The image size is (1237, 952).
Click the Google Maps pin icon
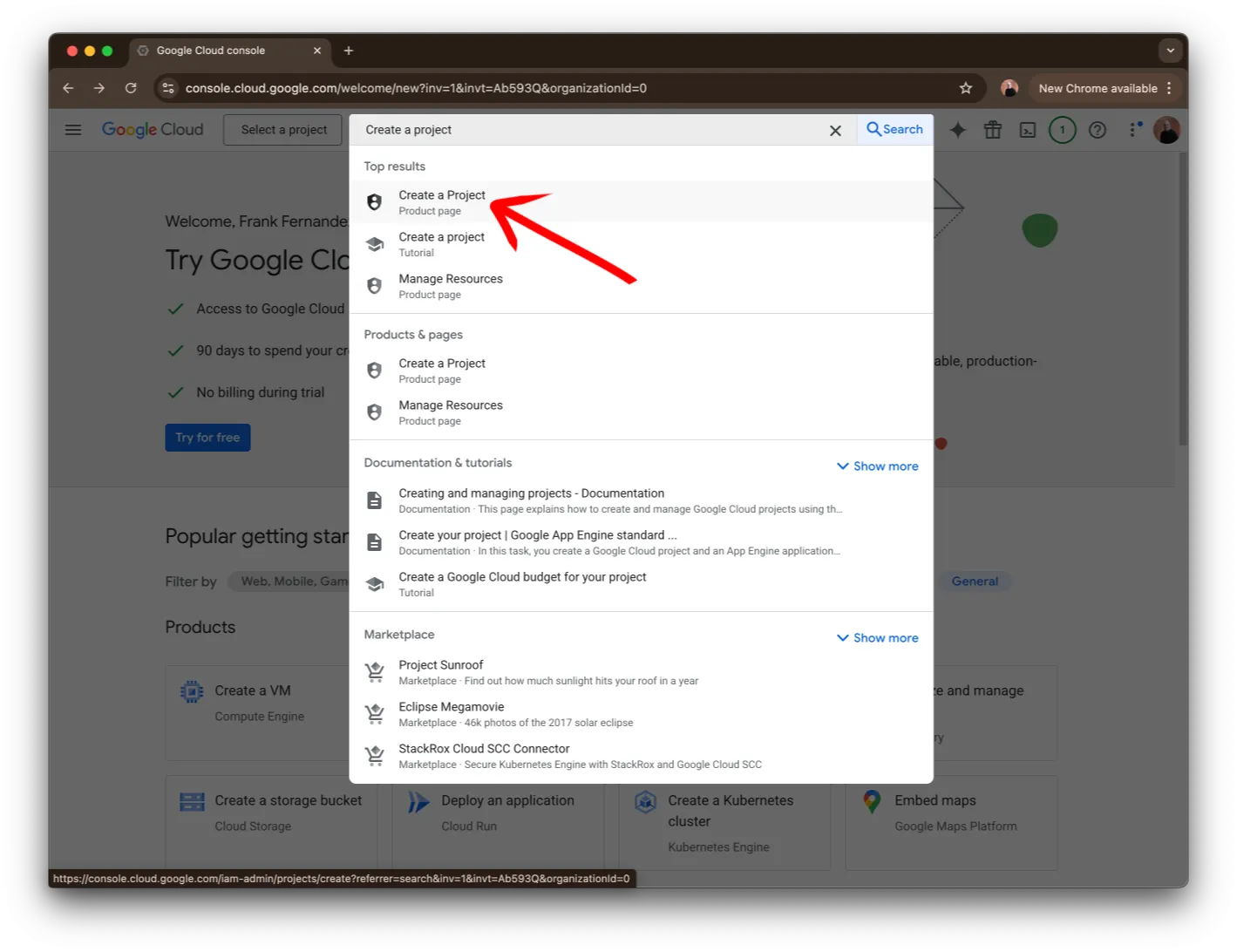(x=872, y=802)
